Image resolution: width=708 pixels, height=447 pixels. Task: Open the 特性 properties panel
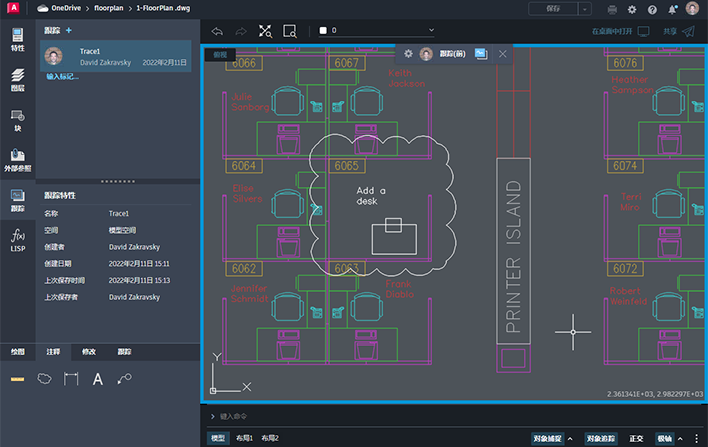click(18, 40)
